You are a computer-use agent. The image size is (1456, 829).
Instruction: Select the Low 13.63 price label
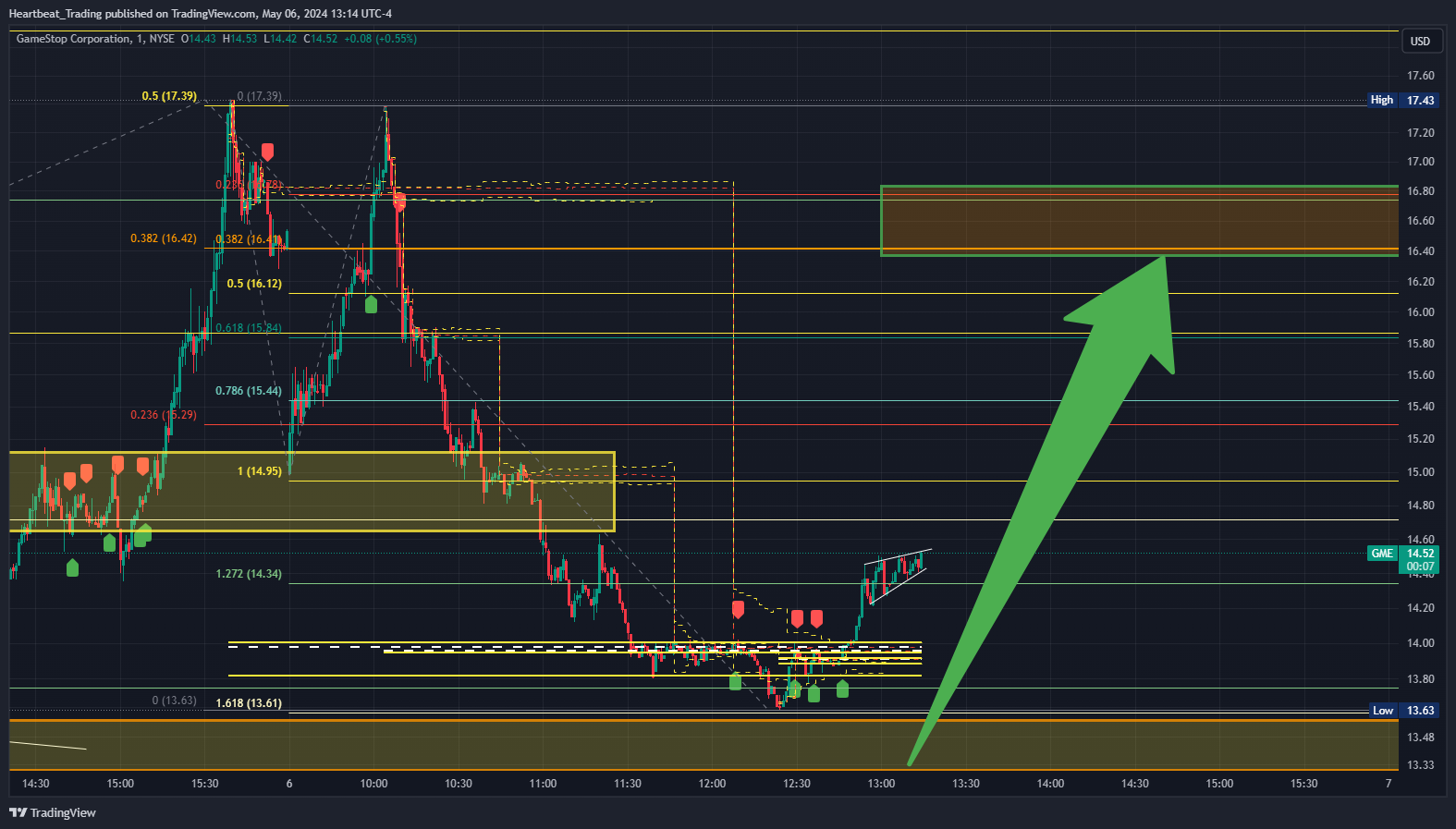(x=1403, y=711)
